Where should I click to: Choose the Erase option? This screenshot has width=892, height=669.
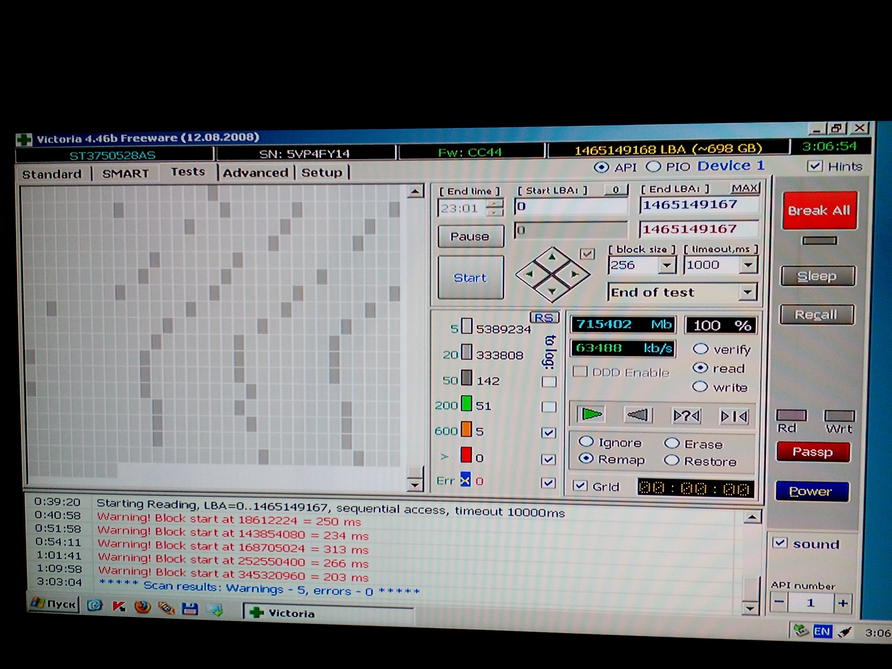[x=672, y=443]
